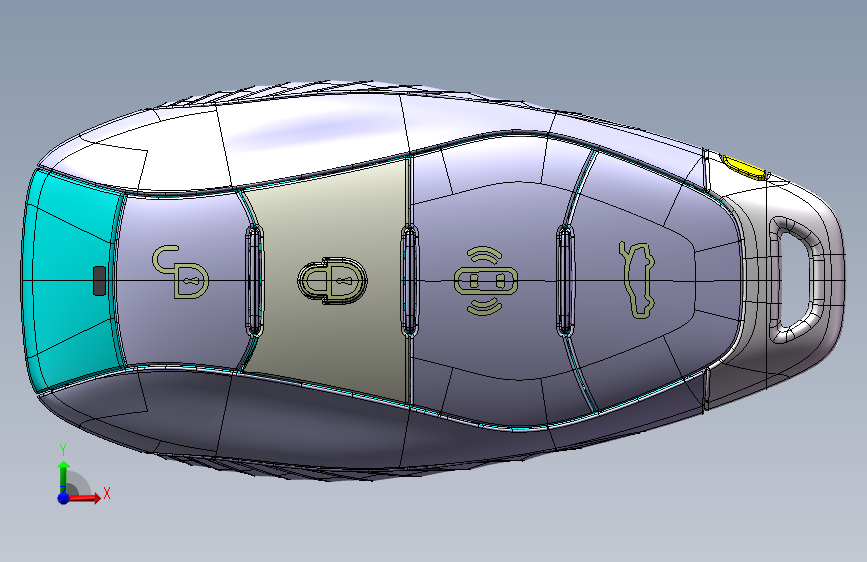Pick the car alarm signal symbol

[x=485, y=281]
